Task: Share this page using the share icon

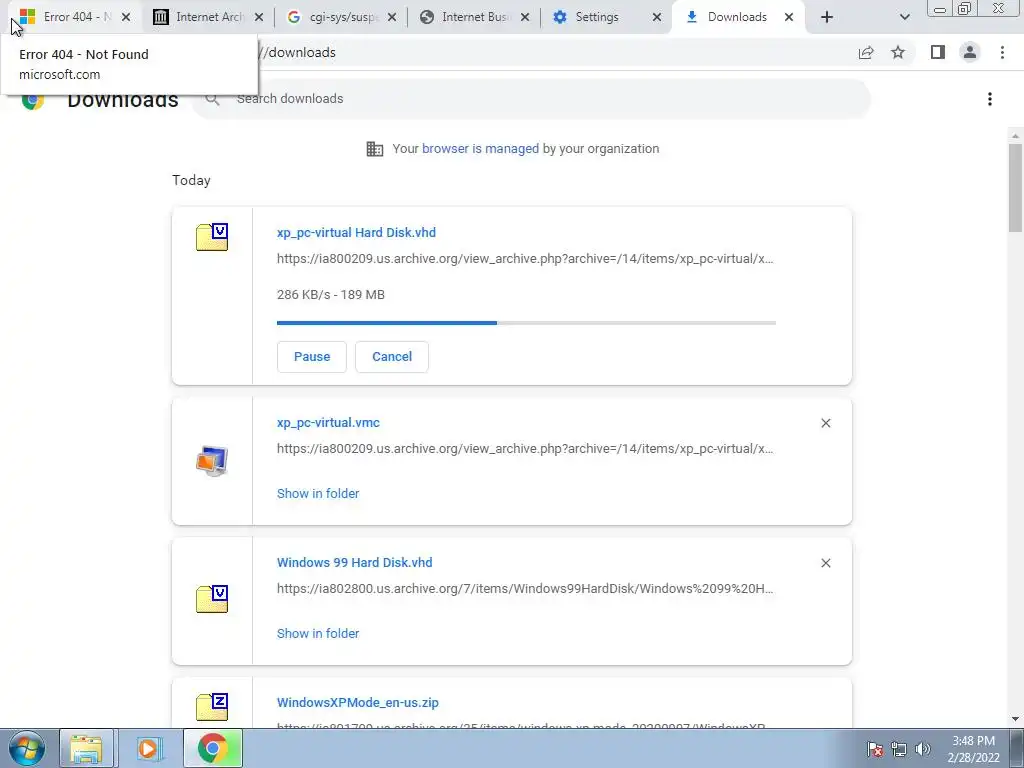Action: coord(866,53)
